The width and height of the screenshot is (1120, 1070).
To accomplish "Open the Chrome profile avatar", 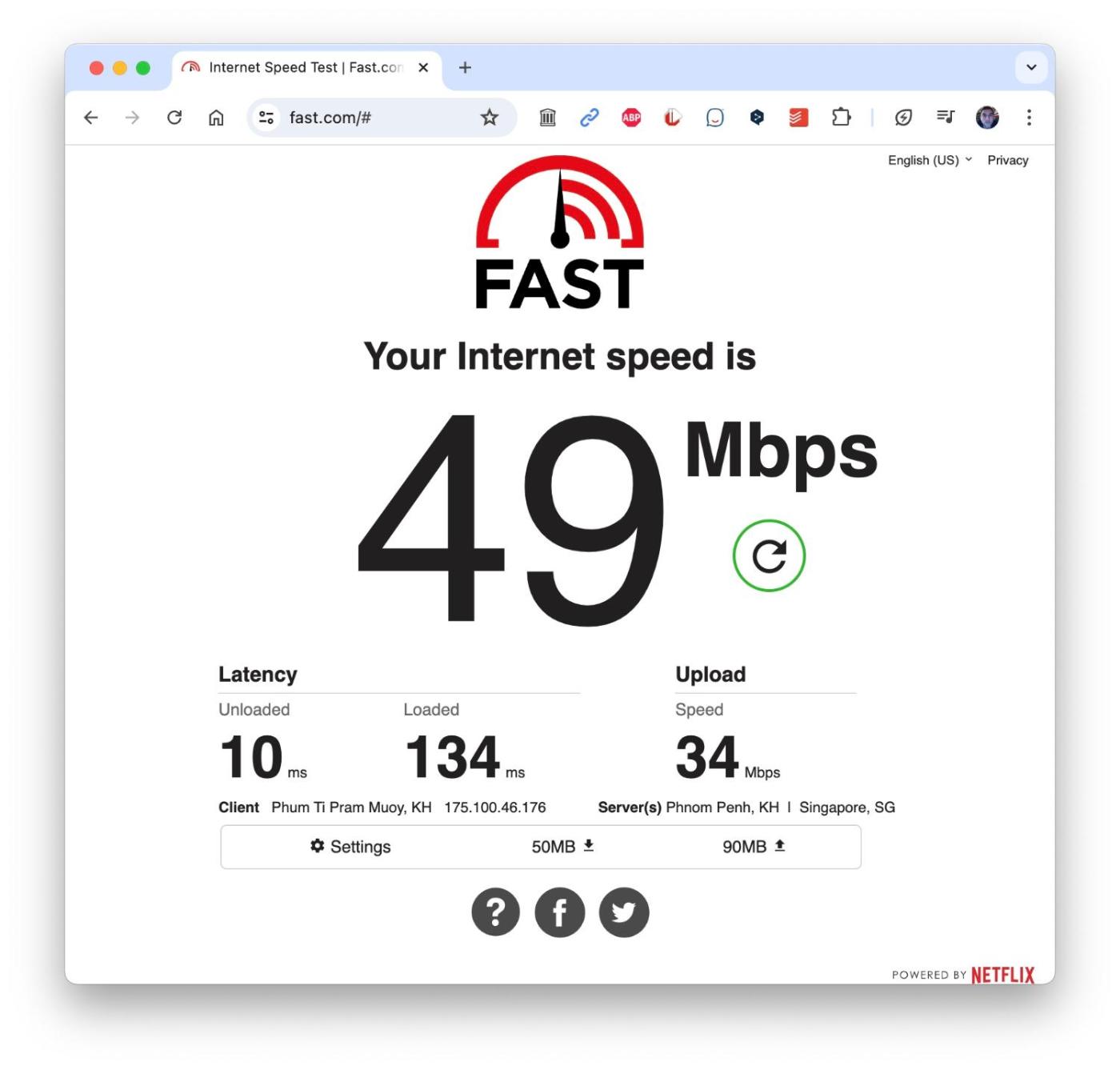I will point(987,118).
